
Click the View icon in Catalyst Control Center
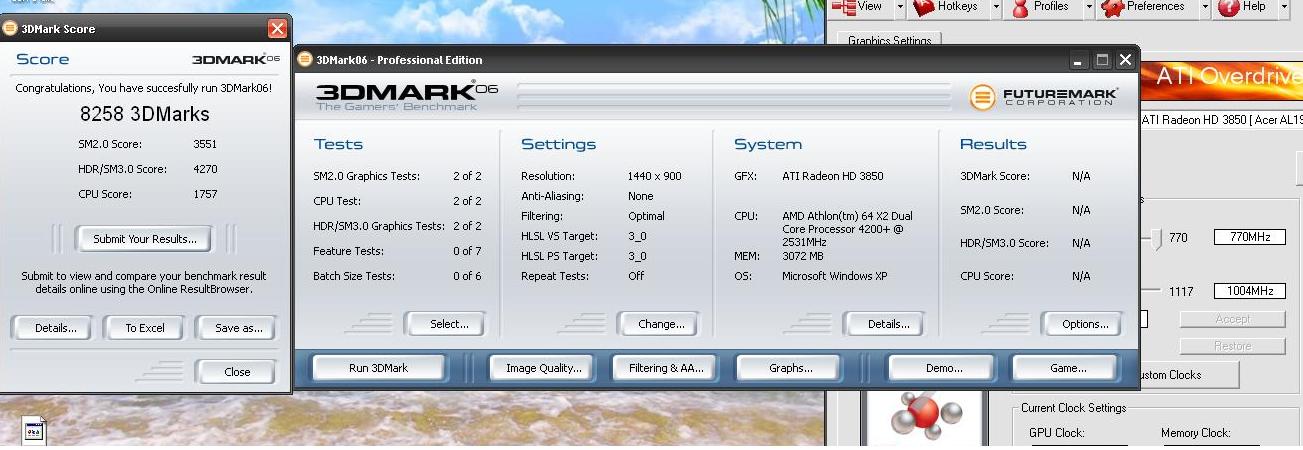(x=844, y=6)
